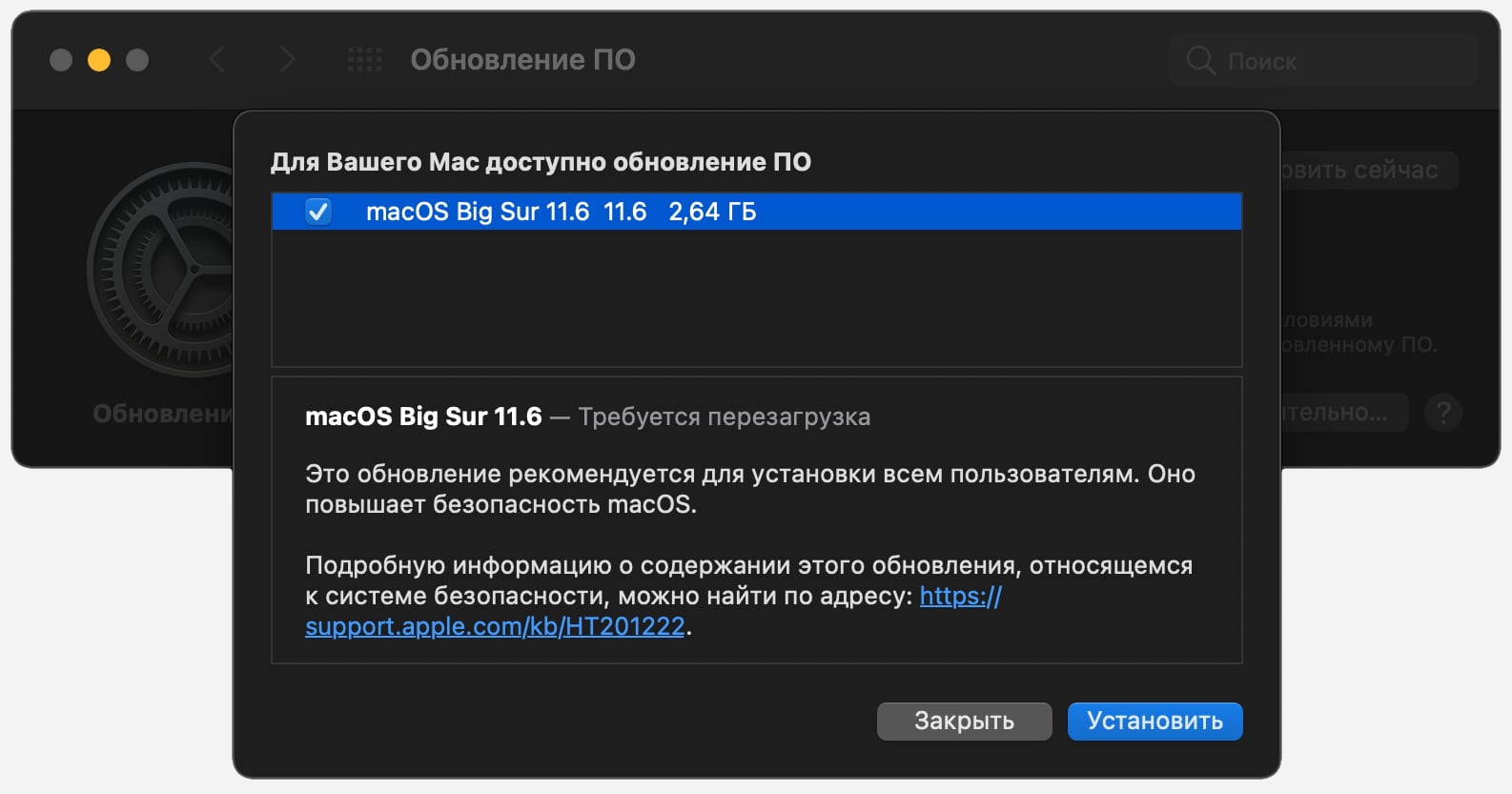This screenshot has height=794, width=1512.
Task: Click the partially hidden 'Дополнительно…' button
Action: pos(1342,413)
